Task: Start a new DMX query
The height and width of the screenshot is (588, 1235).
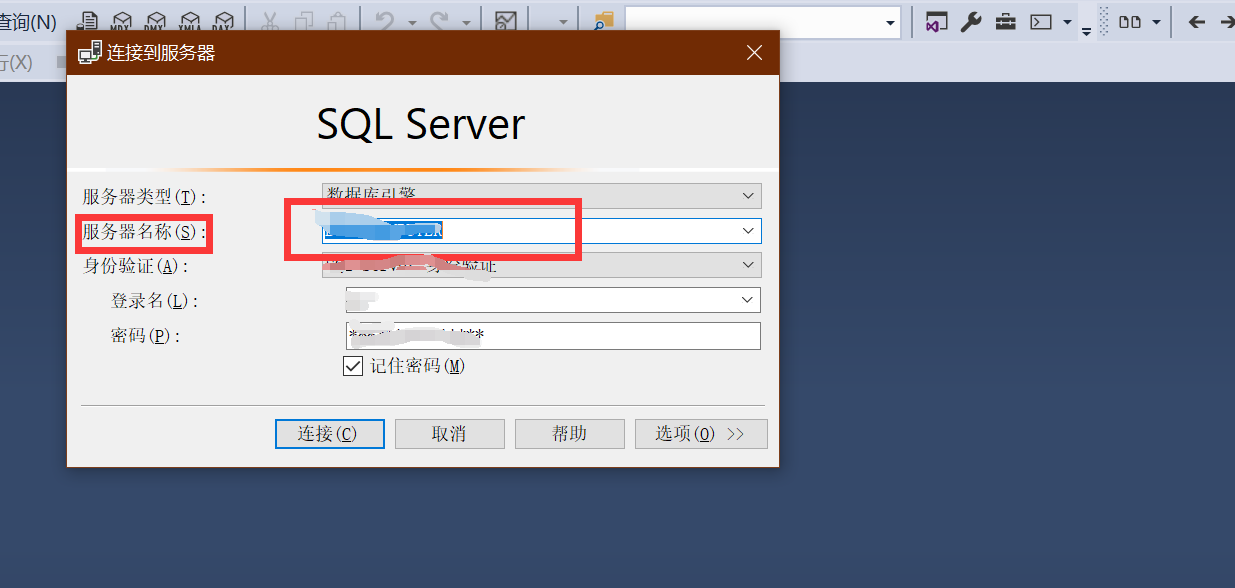Action: (x=155, y=21)
